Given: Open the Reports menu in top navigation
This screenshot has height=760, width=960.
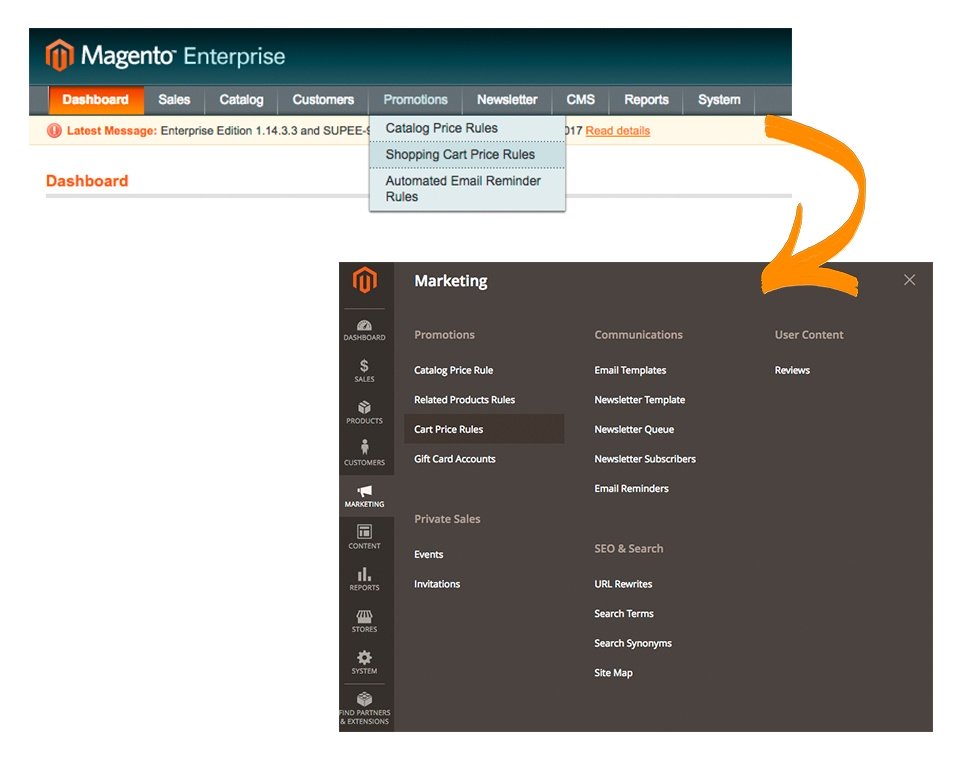Looking at the screenshot, I should [647, 100].
